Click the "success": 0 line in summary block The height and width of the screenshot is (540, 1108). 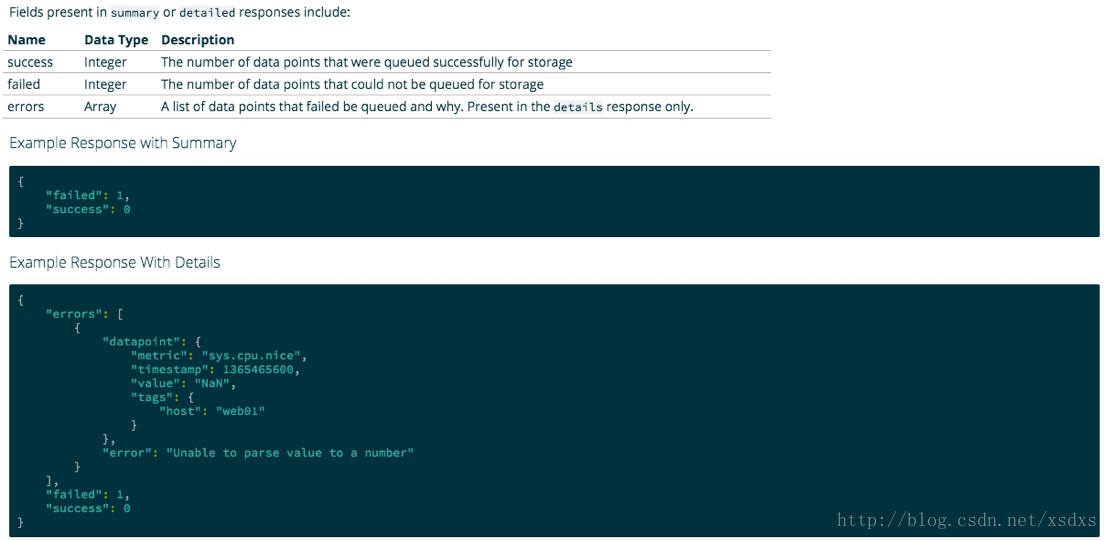point(88,210)
